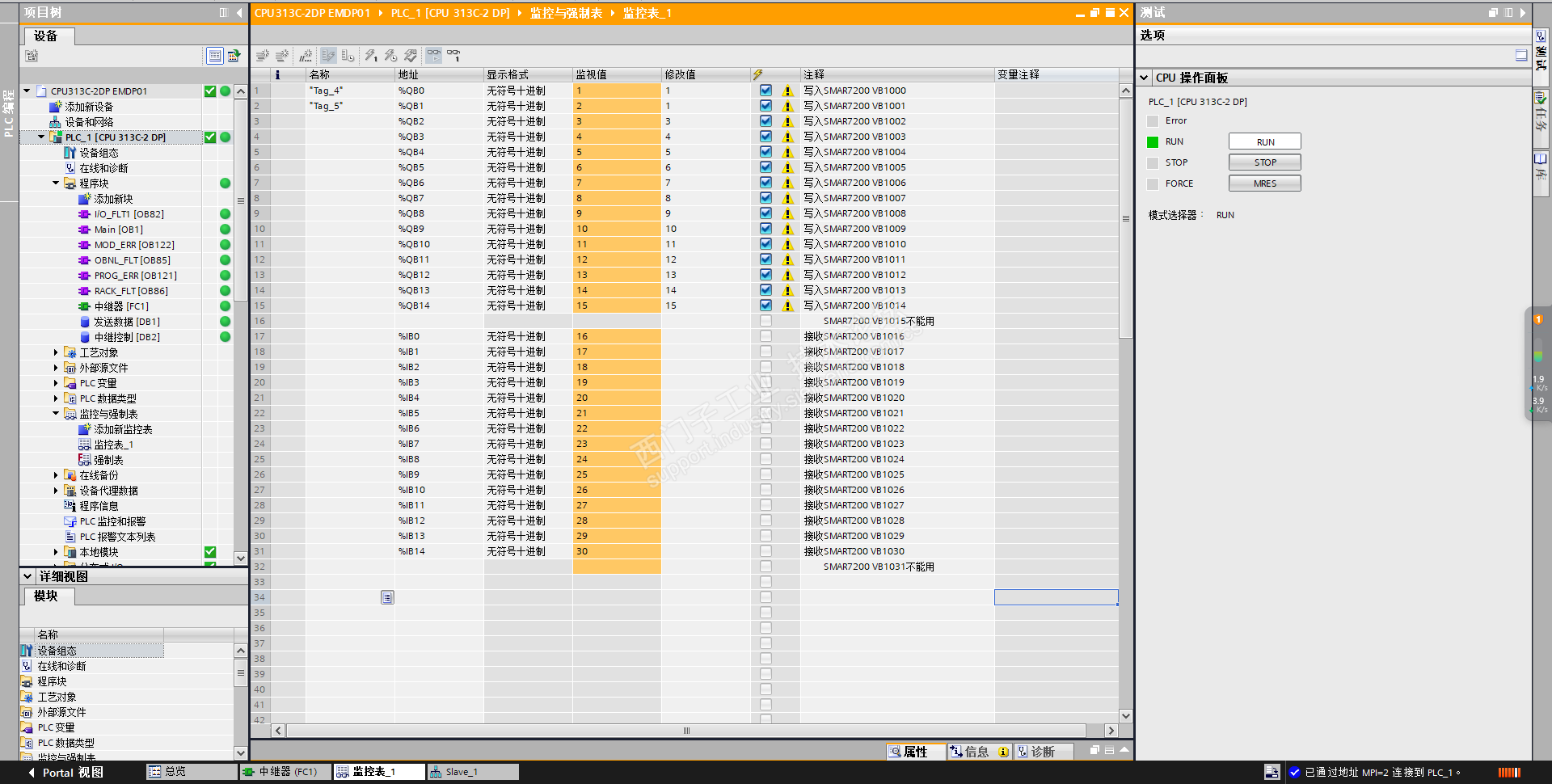This screenshot has height=784, width=1552.
Task: Switch to the 中继器 (FC1) editor tab
Action: (x=286, y=772)
